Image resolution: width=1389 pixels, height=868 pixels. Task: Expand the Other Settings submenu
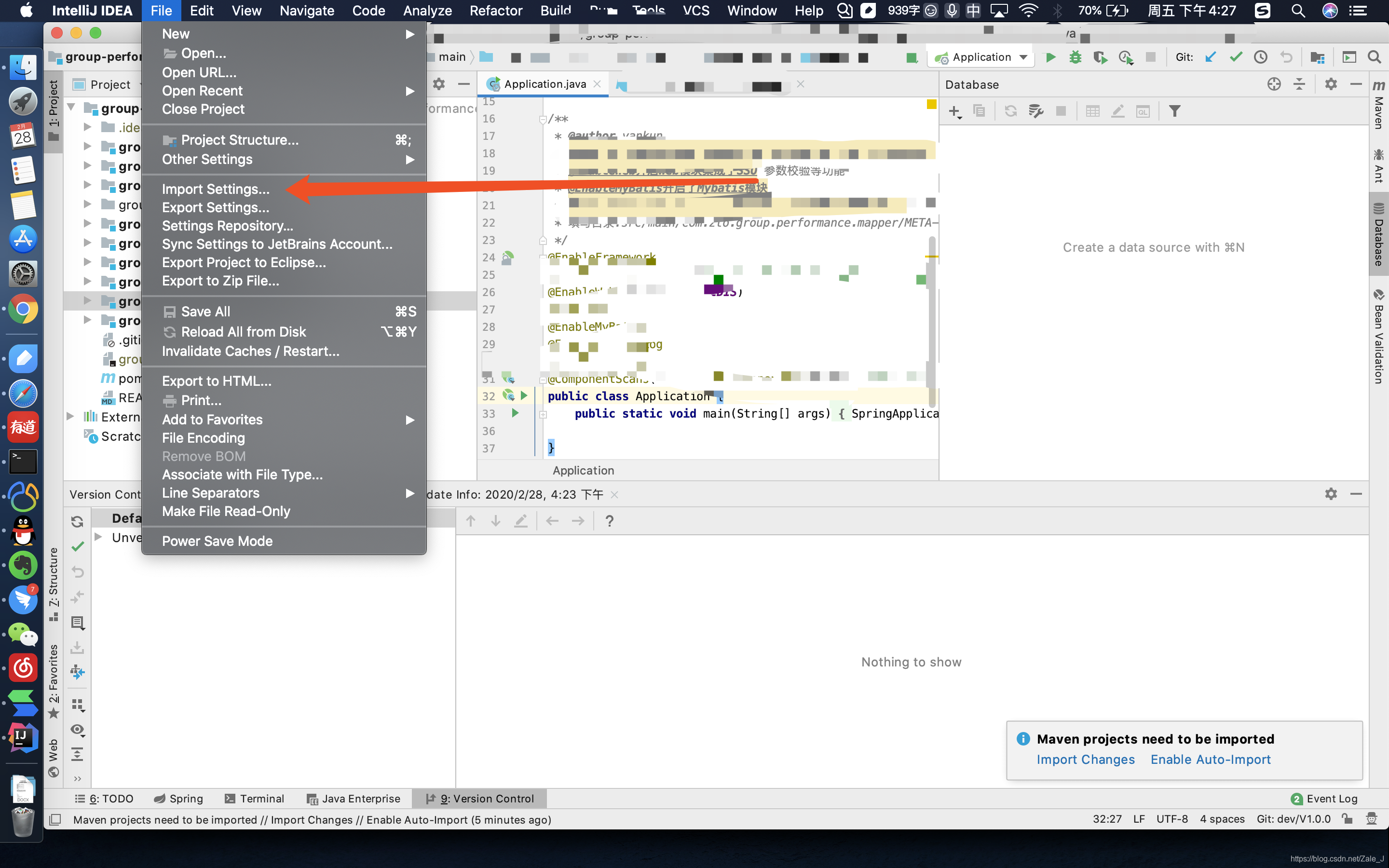[x=284, y=159]
